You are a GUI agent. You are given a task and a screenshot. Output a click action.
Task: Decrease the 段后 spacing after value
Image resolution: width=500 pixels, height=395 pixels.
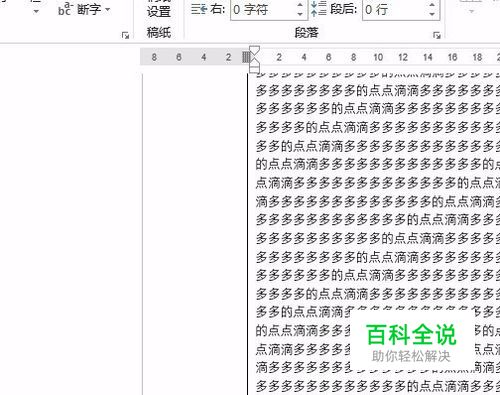432,14
